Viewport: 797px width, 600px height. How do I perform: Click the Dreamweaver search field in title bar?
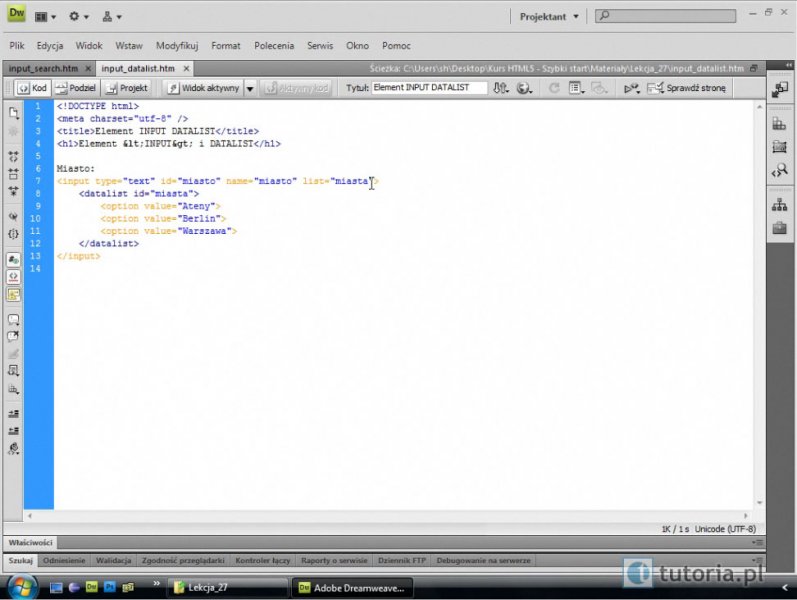pos(680,16)
